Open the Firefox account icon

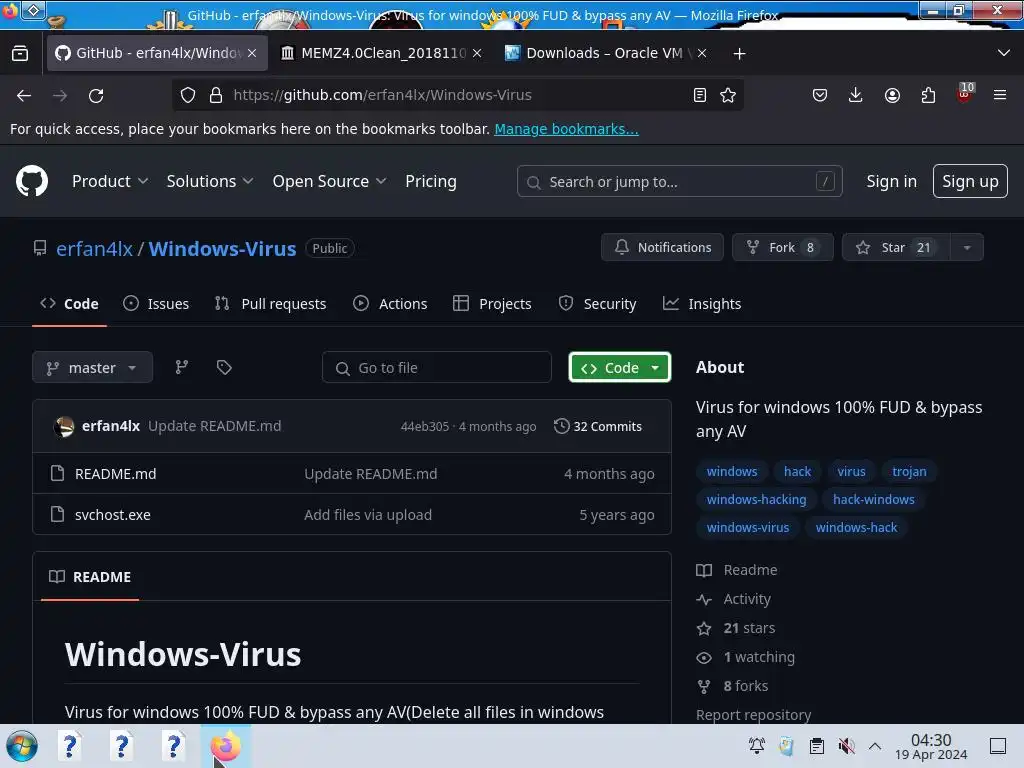click(x=892, y=95)
